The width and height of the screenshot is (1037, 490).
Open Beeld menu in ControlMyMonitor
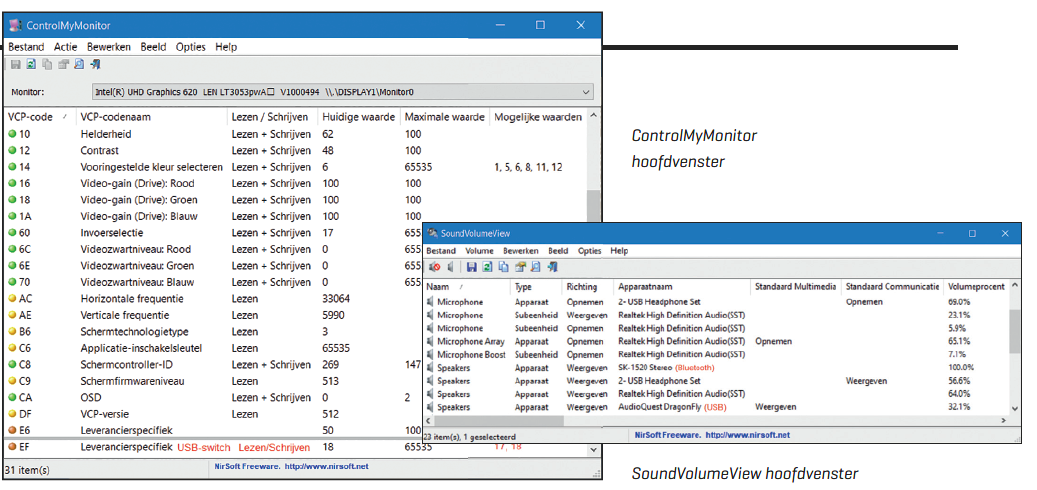point(153,47)
